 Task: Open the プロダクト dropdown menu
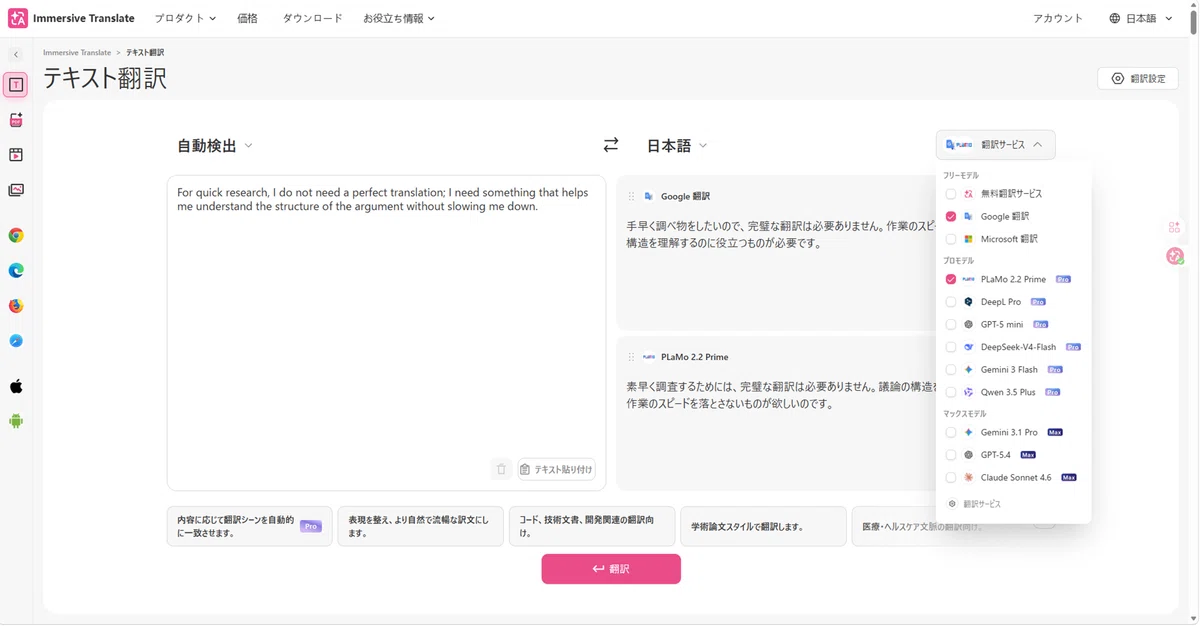[185, 18]
